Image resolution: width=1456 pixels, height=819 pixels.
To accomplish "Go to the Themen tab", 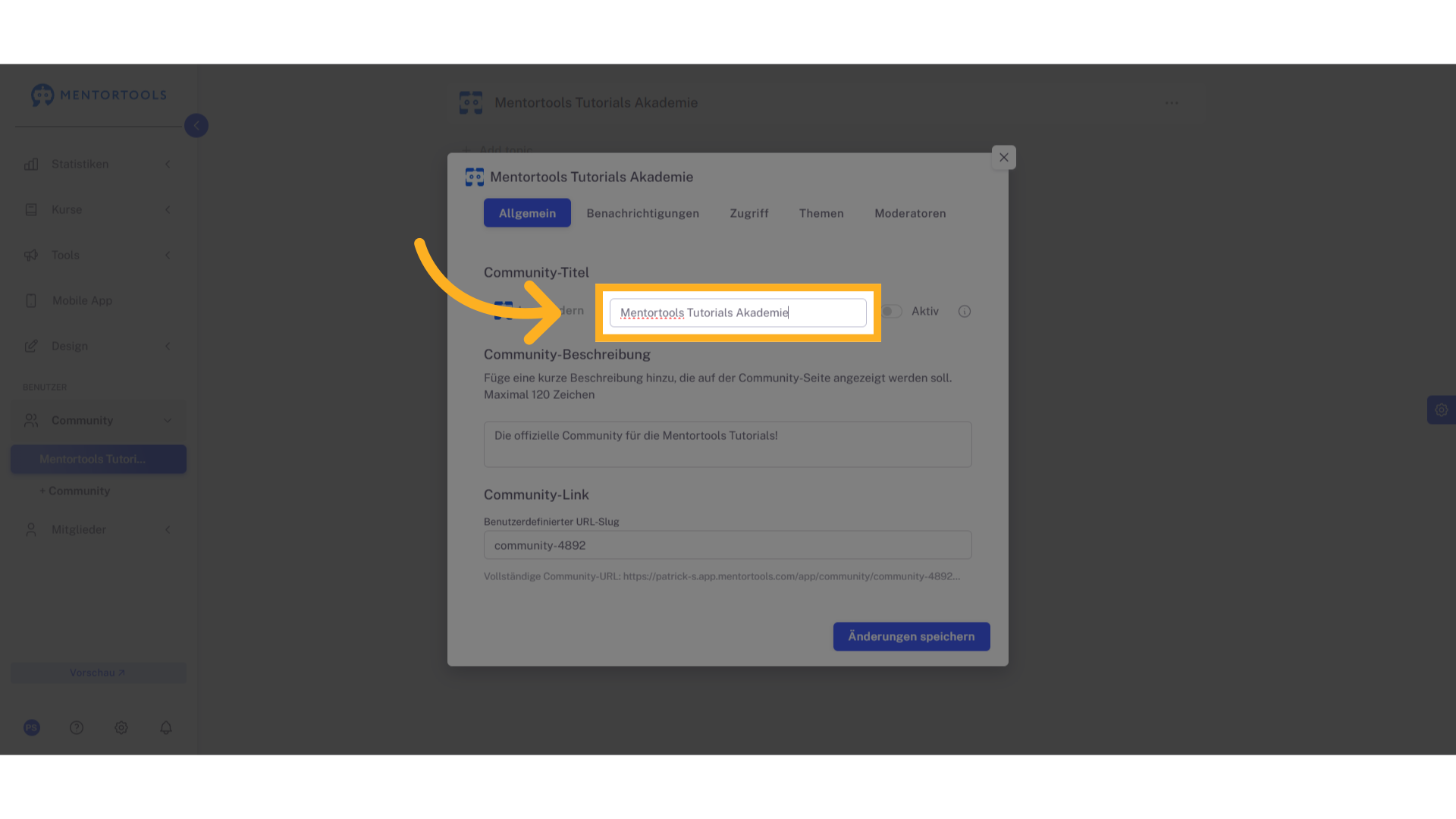I will (821, 213).
